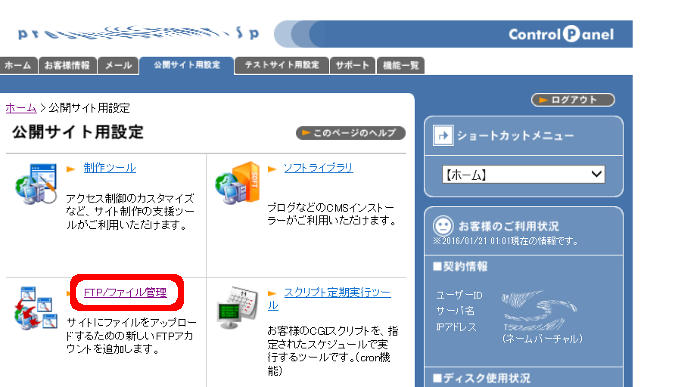Switch to the ホーム tab
700x387 pixels.
coord(18,66)
